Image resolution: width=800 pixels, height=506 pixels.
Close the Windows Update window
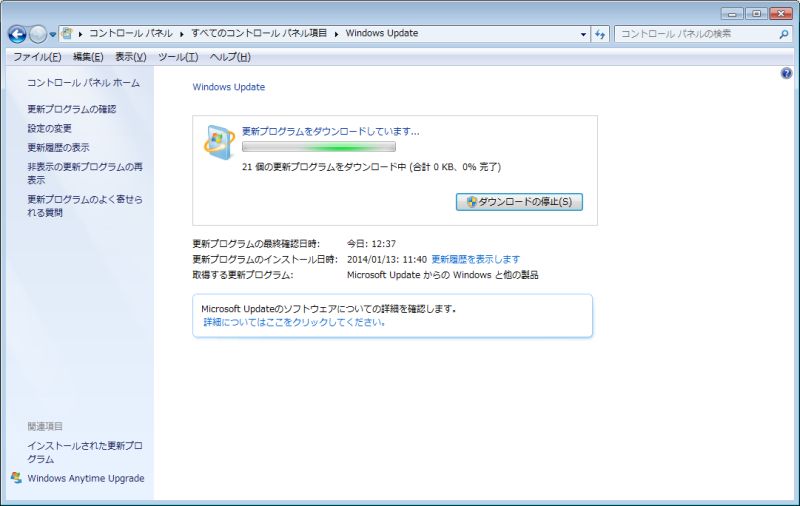(x=781, y=14)
